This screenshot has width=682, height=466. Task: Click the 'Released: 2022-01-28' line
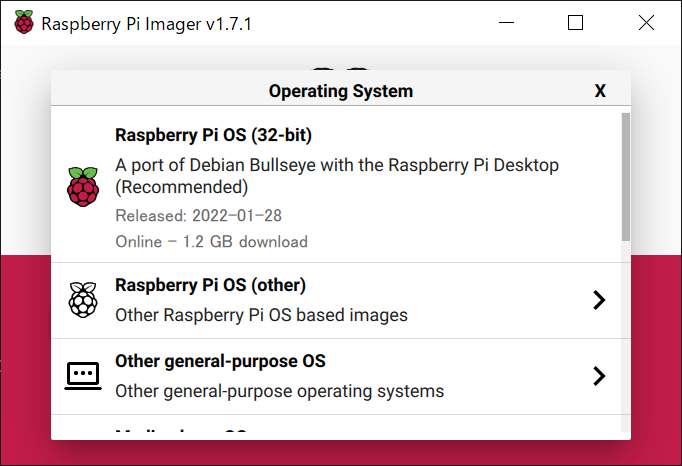click(198, 216)
